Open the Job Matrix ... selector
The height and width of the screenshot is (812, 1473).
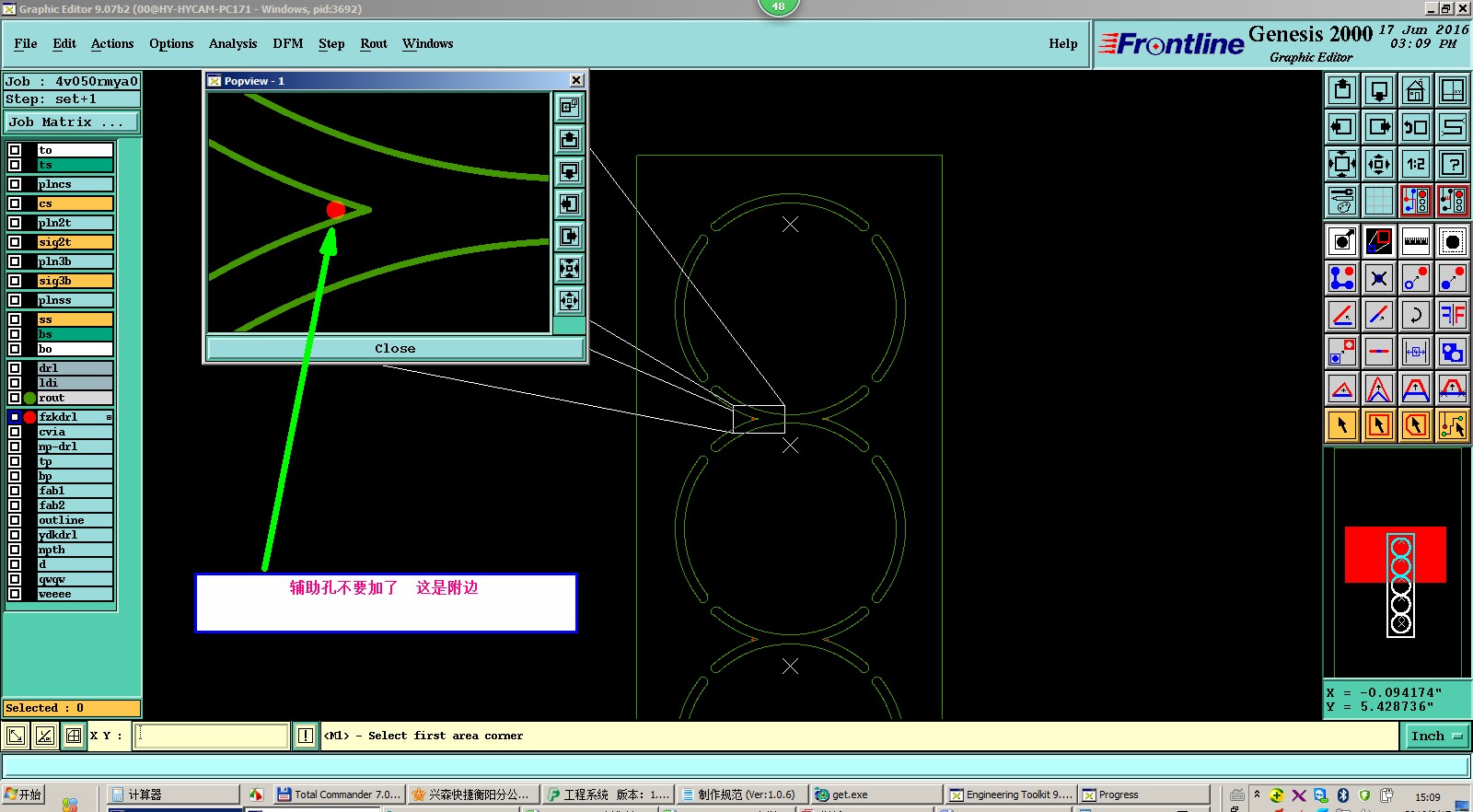click(x=72, y=122)
